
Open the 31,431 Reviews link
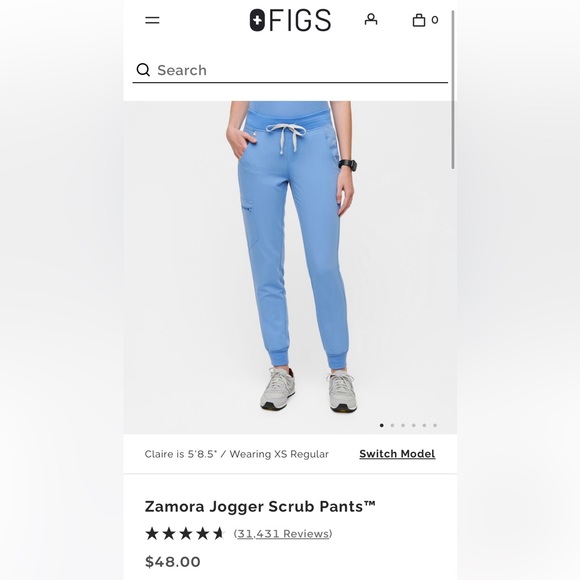coord(283,534)
